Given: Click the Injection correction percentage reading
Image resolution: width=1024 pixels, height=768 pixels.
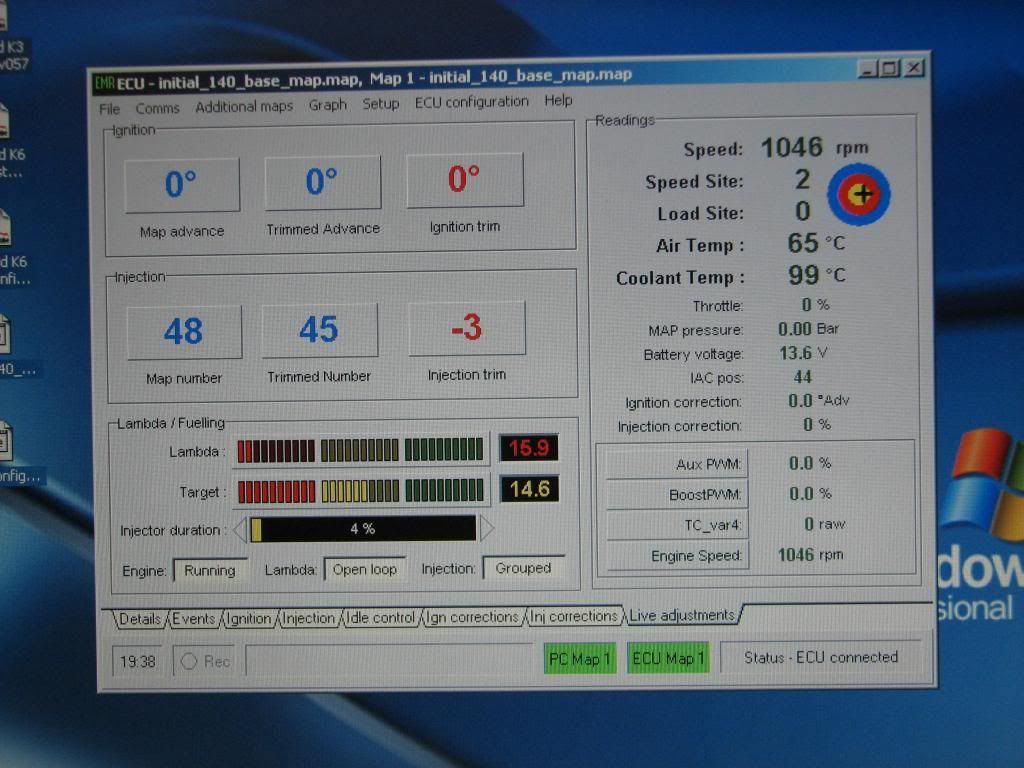Looking at the screenshot, I should [816, 425].
